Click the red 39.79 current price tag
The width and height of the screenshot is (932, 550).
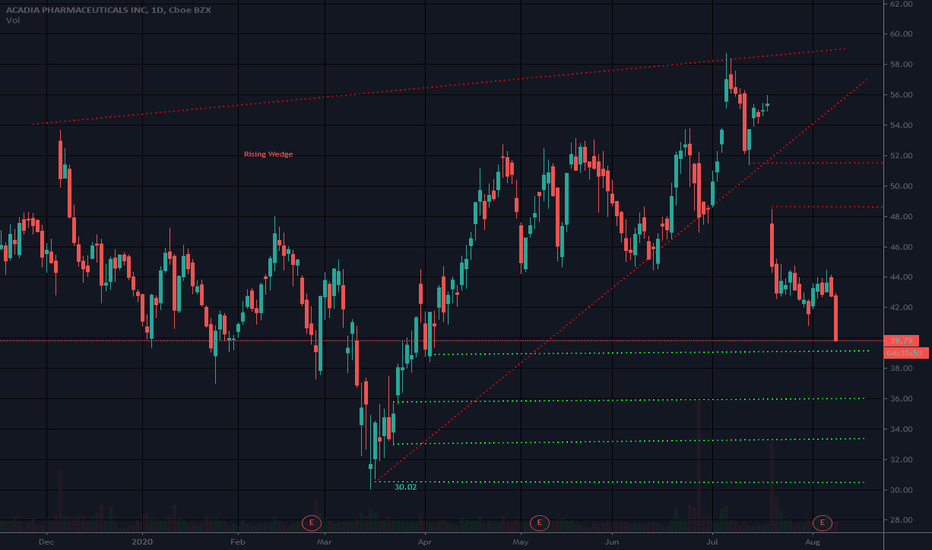(x=901, y=341)
